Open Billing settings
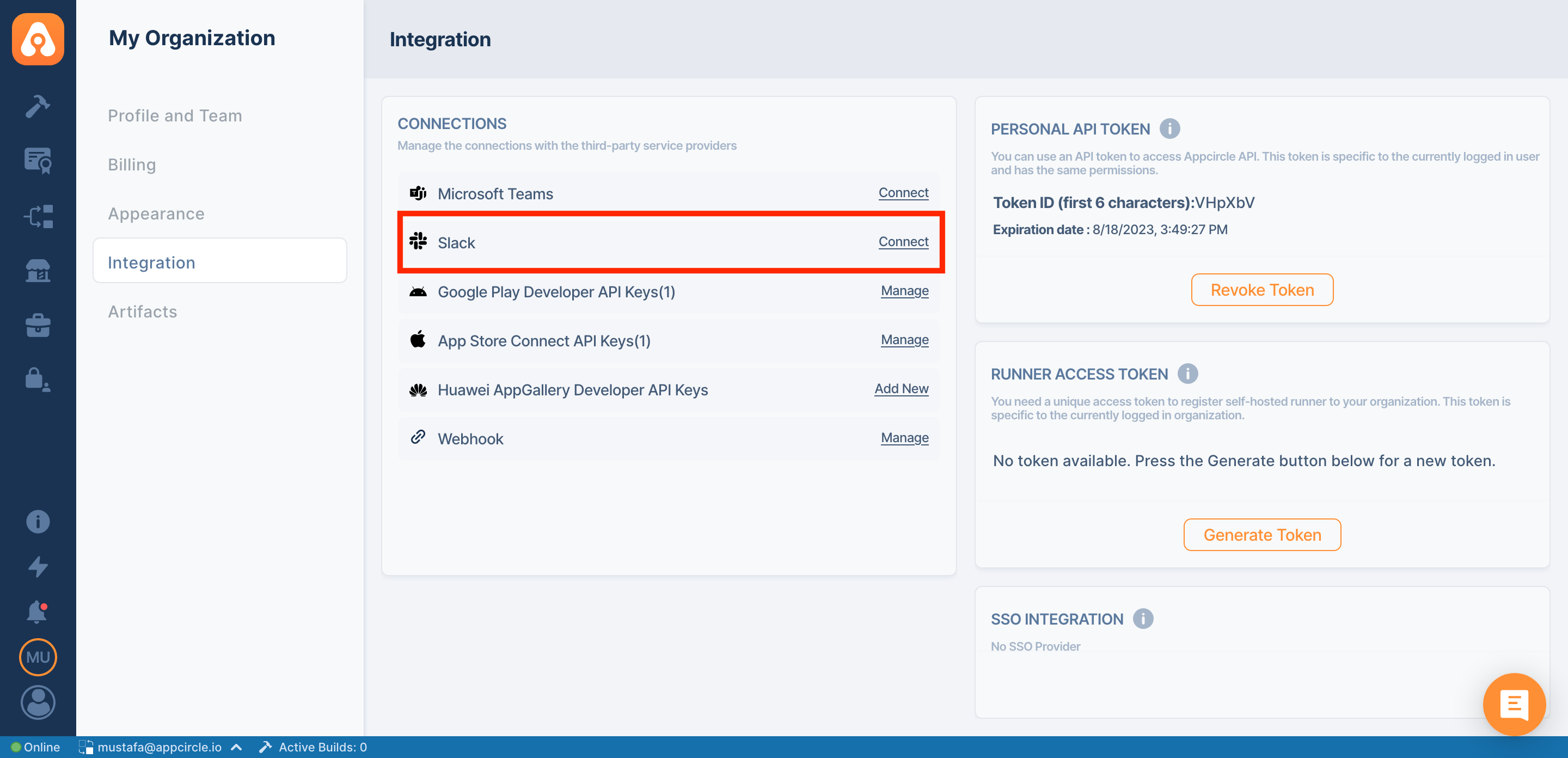The image size is (1568, 758). point(131,164)
